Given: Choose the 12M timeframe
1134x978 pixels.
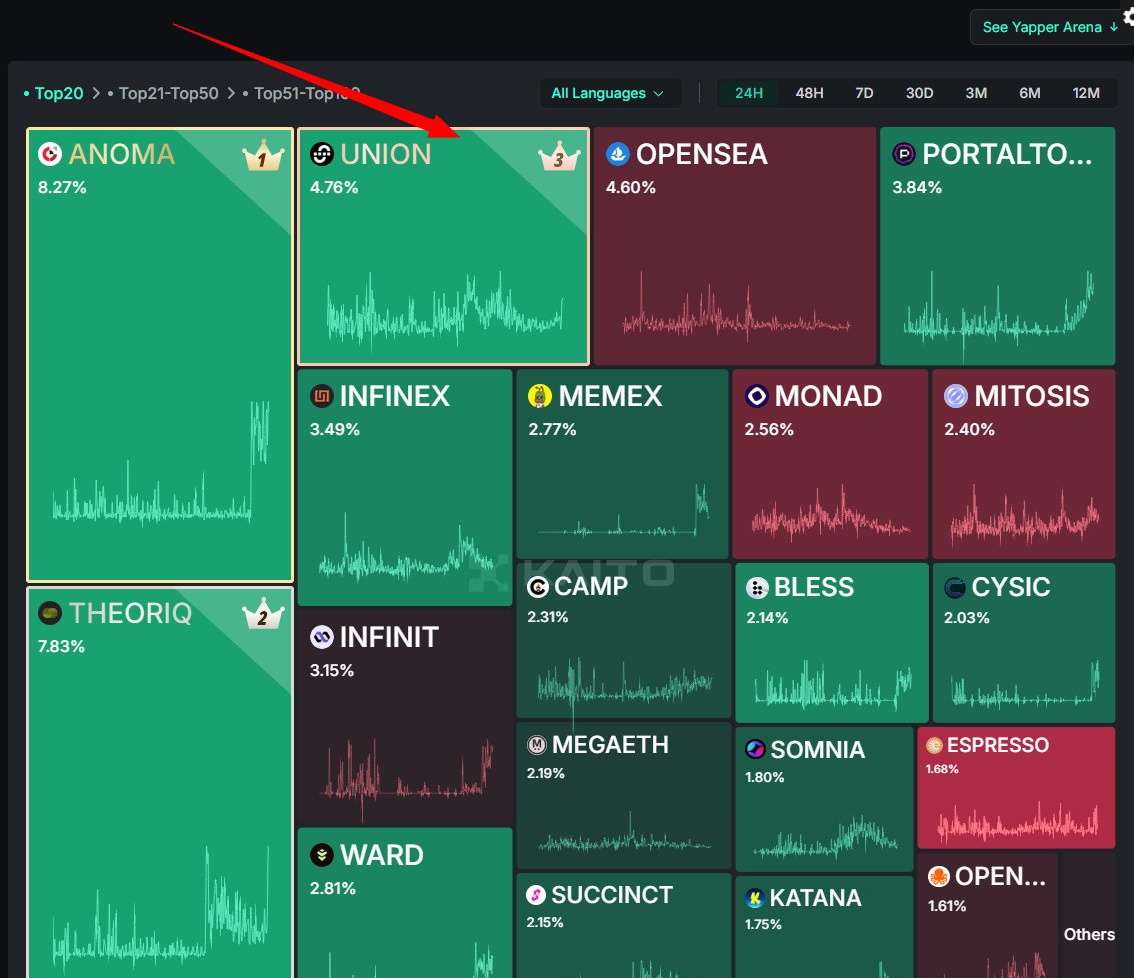Looking at the screenshot, I should (x=1086, y=93).
